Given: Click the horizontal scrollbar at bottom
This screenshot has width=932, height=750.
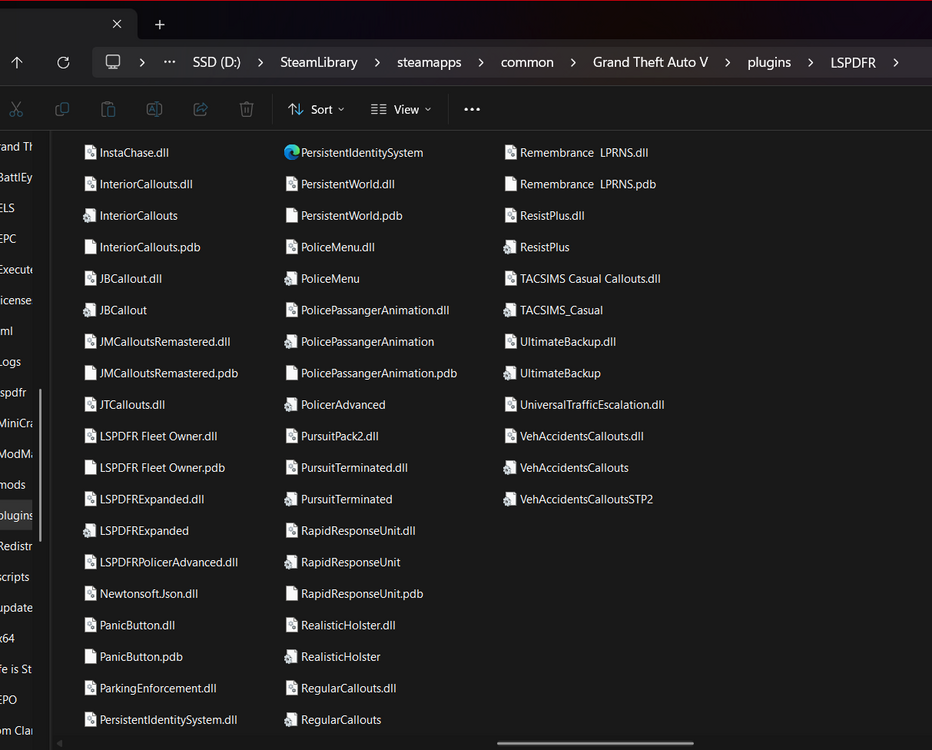Looking at the screenshot, I should pos(595,743).
